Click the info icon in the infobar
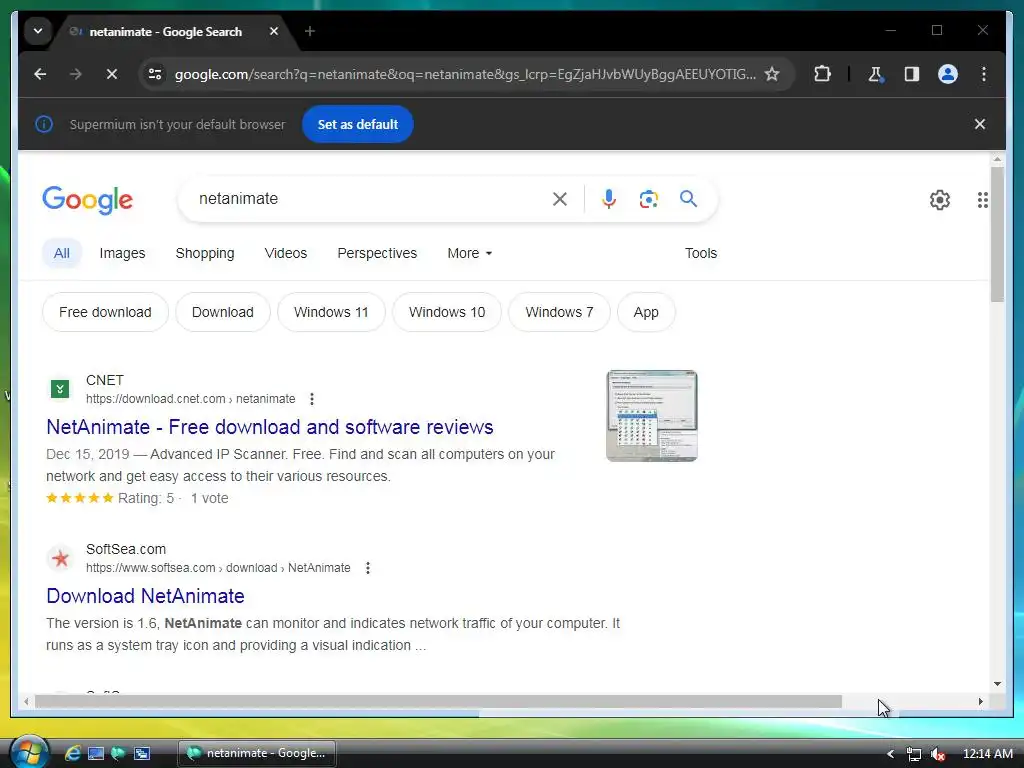The image size is (1024, 768). click(x=44, y=124)
